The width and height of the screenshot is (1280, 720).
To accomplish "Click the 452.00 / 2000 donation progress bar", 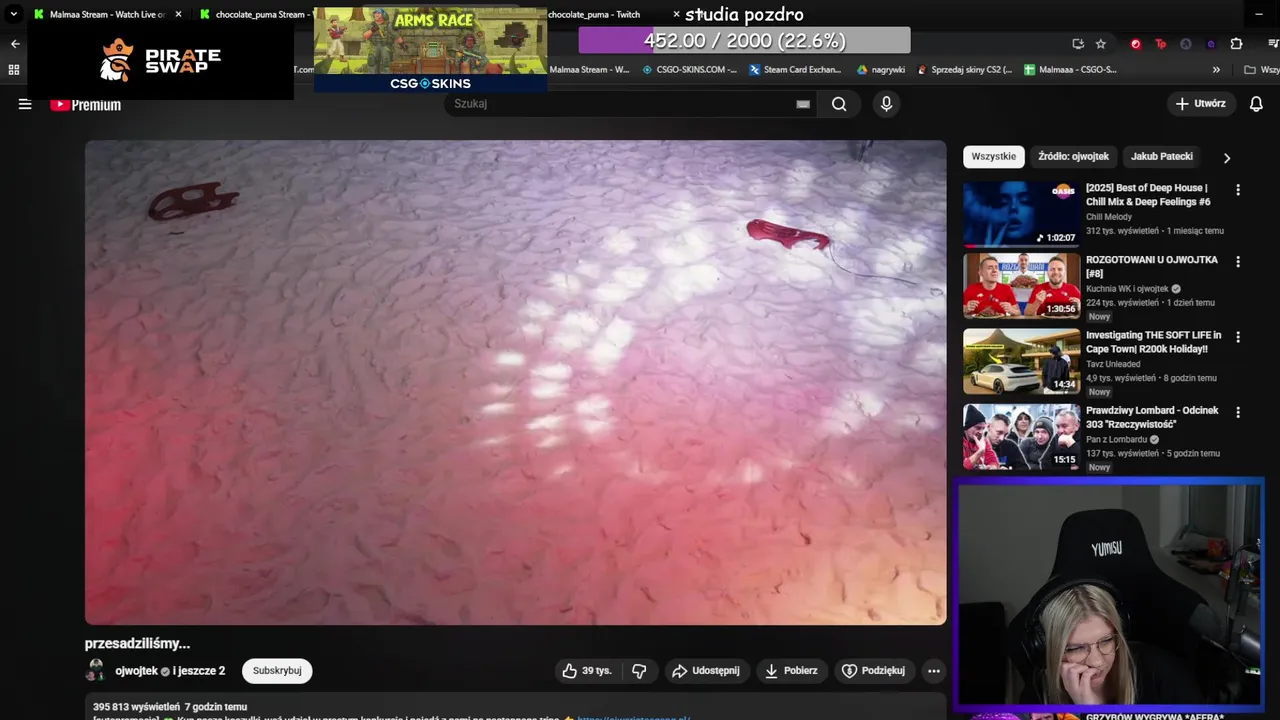I will click(744, 40).
